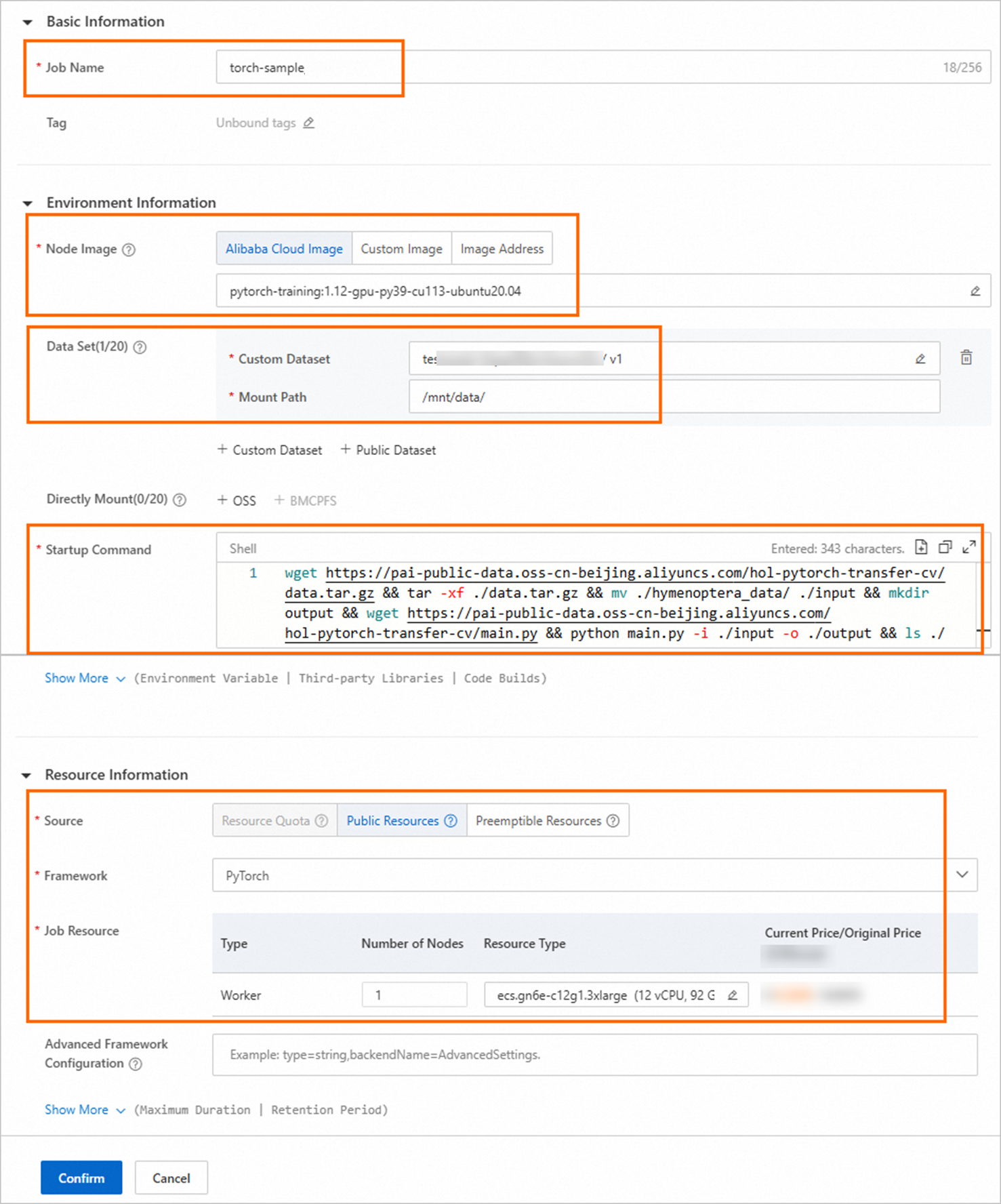Edit the Unbound tags pencil icon
Screen dimensions: 1001x1204
tap(308, 123)
